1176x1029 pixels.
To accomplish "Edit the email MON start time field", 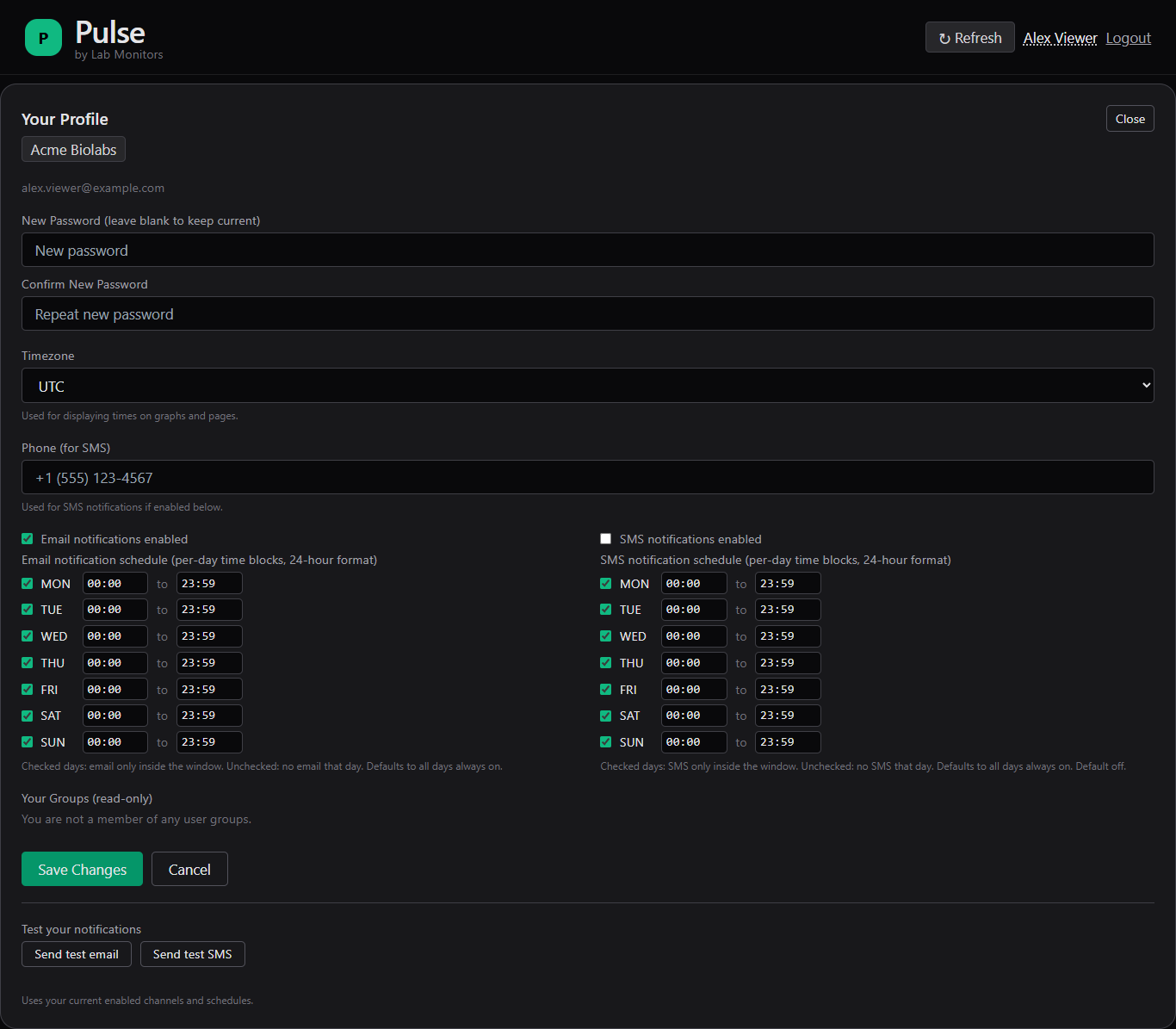I will [115, 584].
